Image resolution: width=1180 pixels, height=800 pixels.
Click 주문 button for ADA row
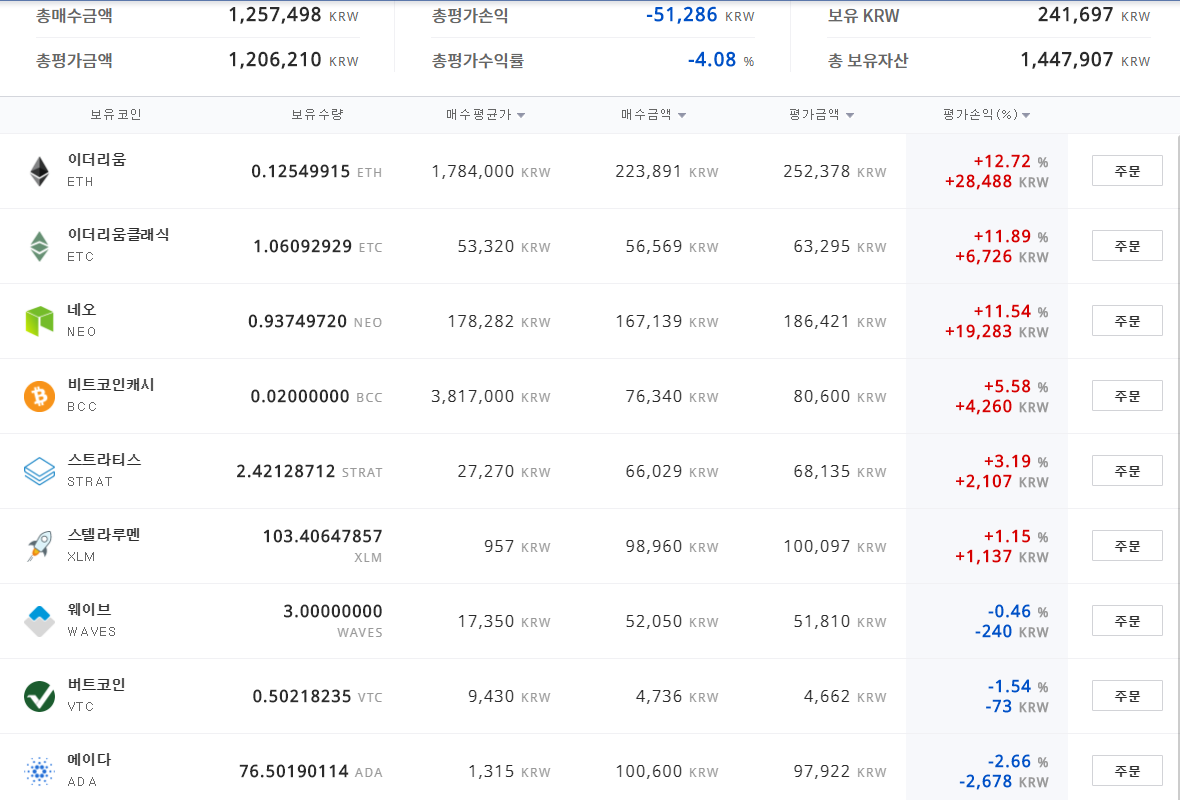pos(1127,771)
